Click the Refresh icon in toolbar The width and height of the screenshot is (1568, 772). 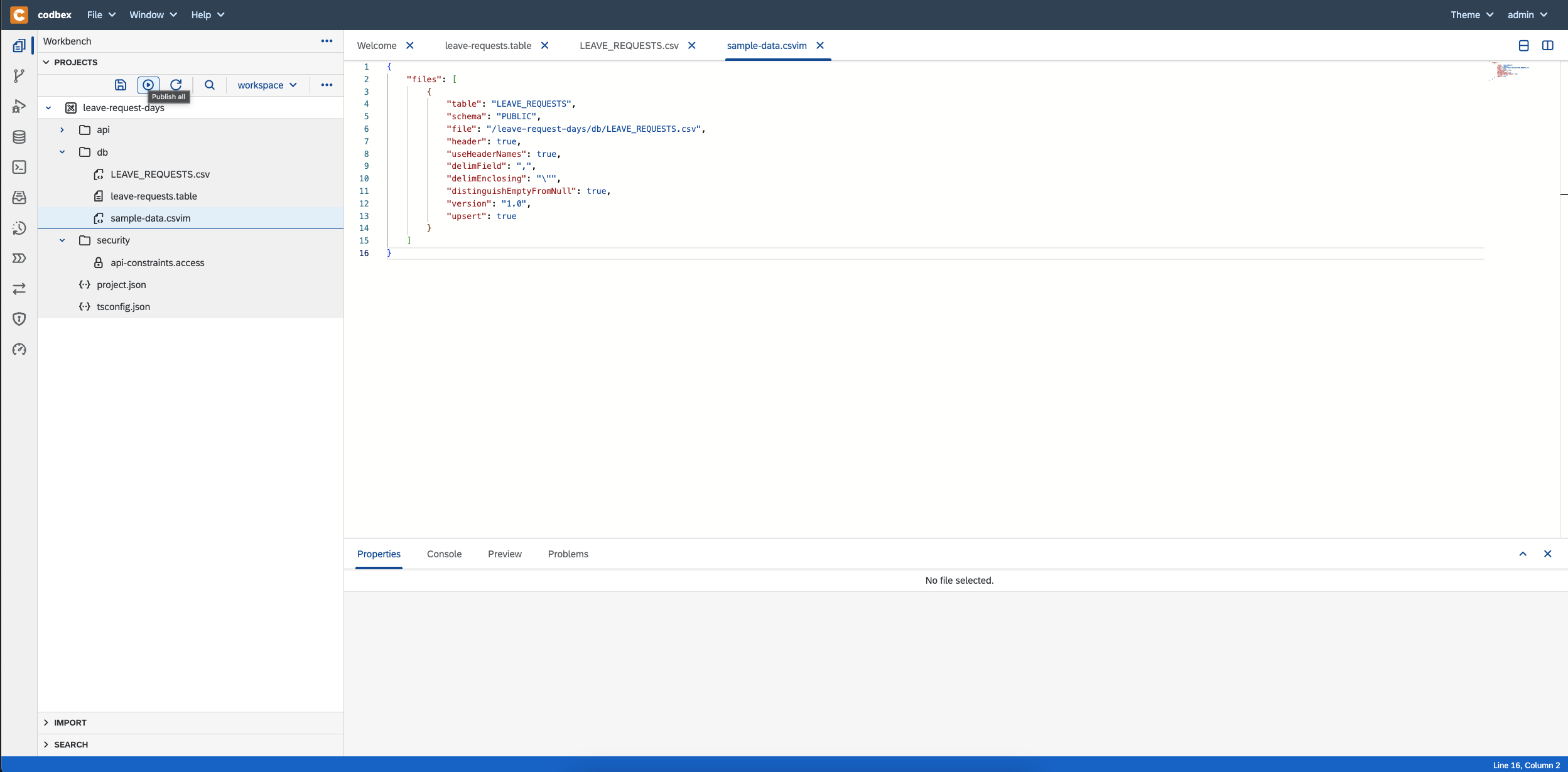(177, 84)
